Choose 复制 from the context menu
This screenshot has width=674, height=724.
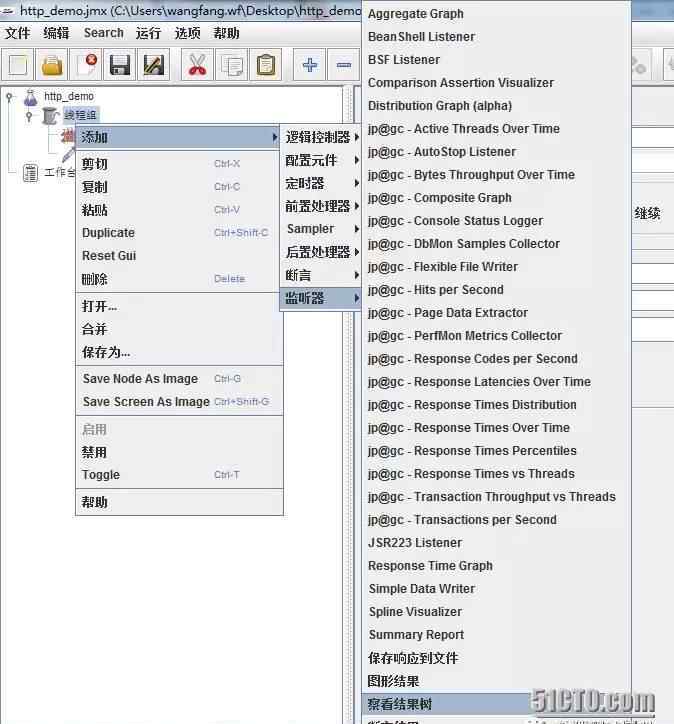click(179, 187)
